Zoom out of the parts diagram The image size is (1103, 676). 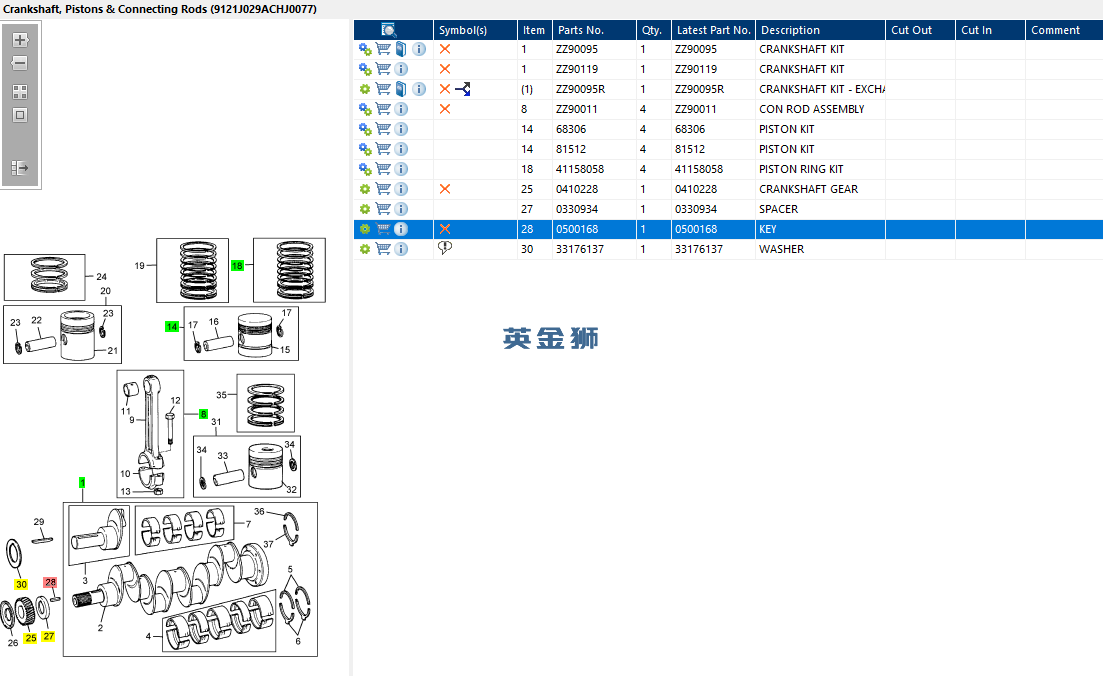click(20, 64)
